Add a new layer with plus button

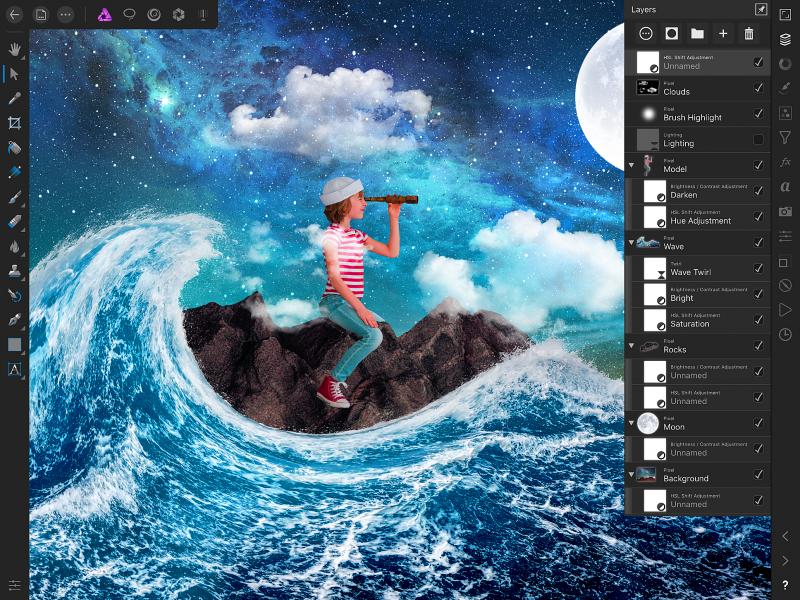coord(723,34)
